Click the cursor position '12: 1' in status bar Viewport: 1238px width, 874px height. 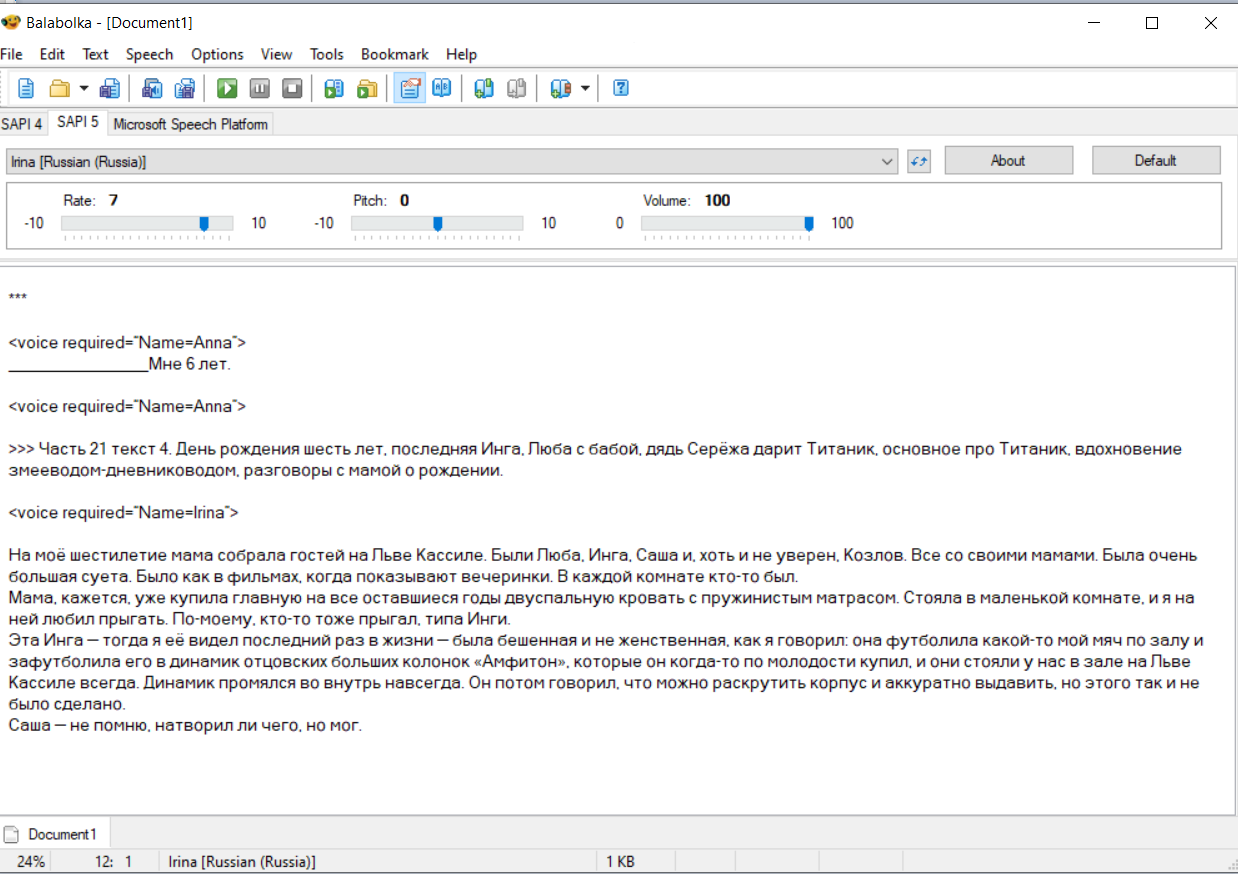(113, 861)
